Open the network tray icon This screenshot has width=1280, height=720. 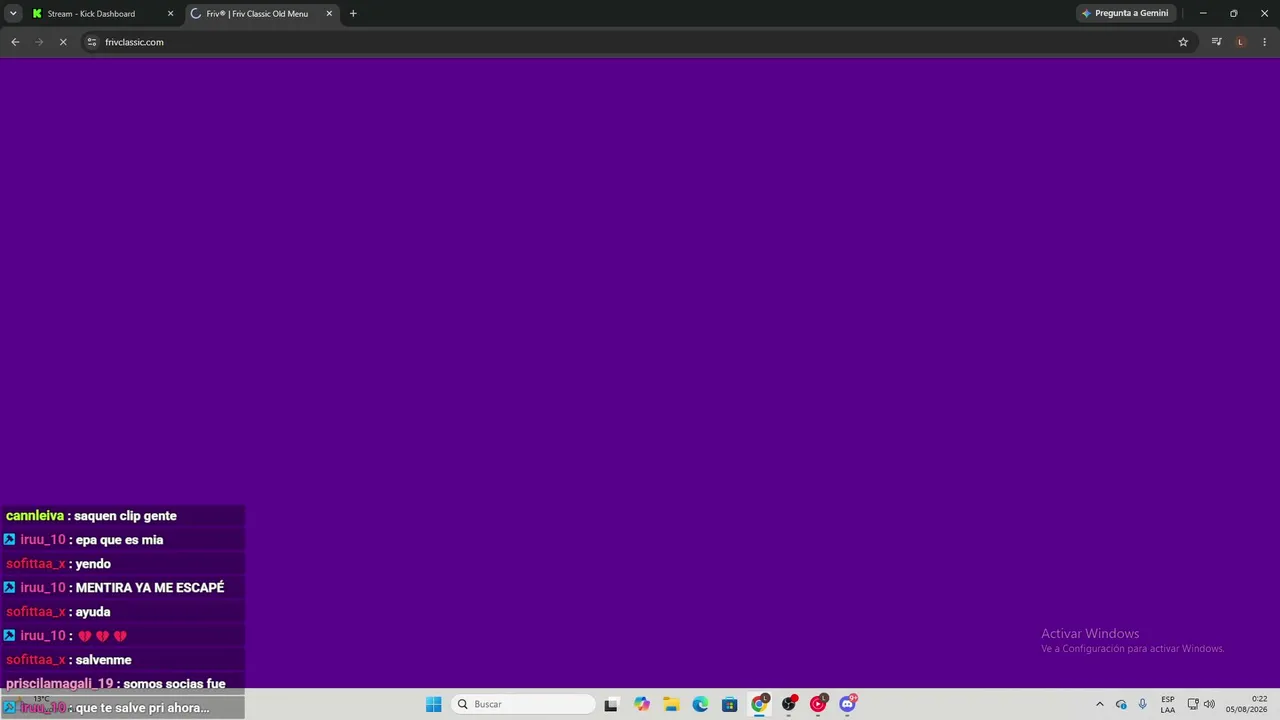tap(1193, 704)
